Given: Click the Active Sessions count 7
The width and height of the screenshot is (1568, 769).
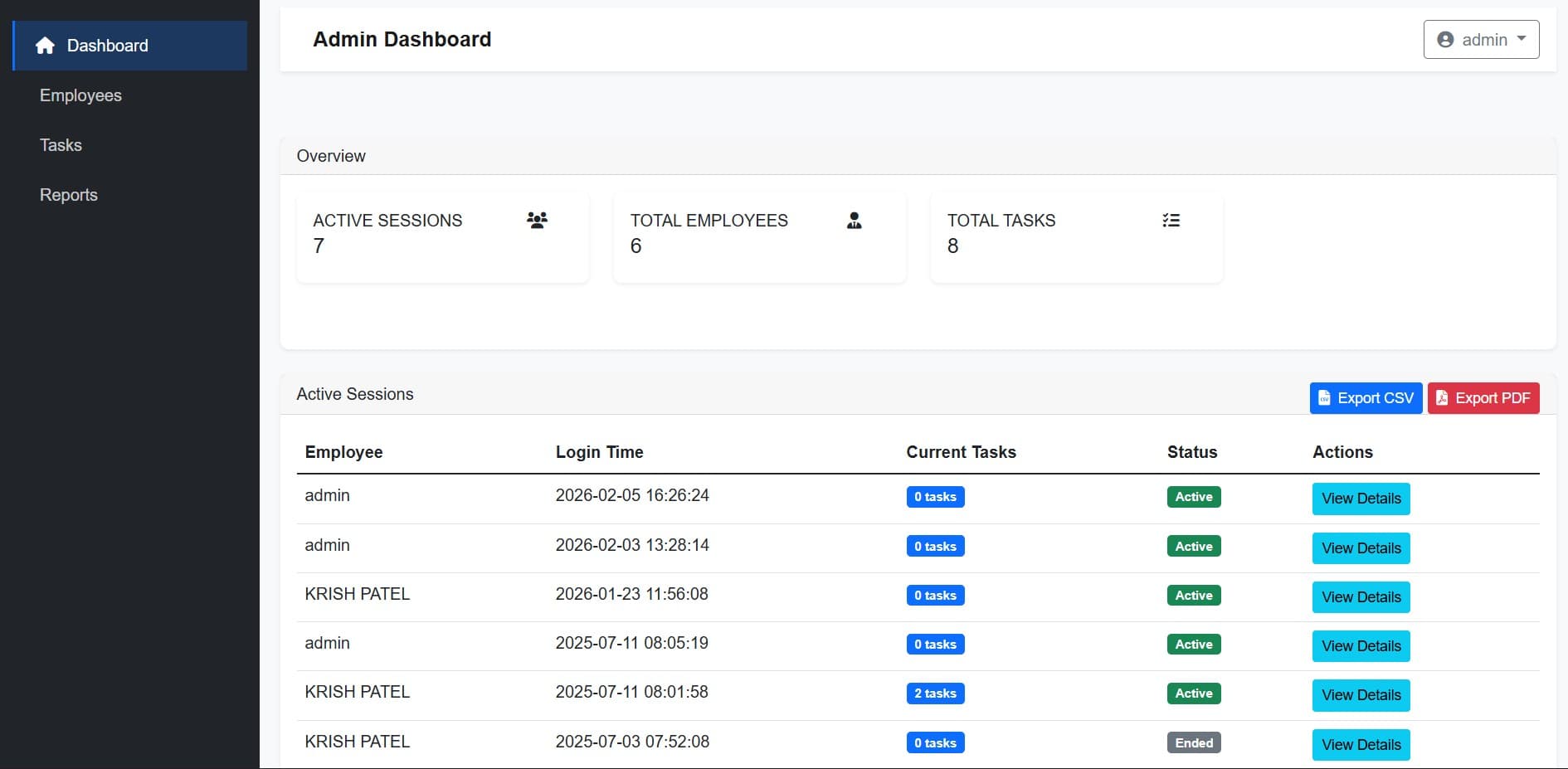Looking at the screenshot, I should 319,246.
